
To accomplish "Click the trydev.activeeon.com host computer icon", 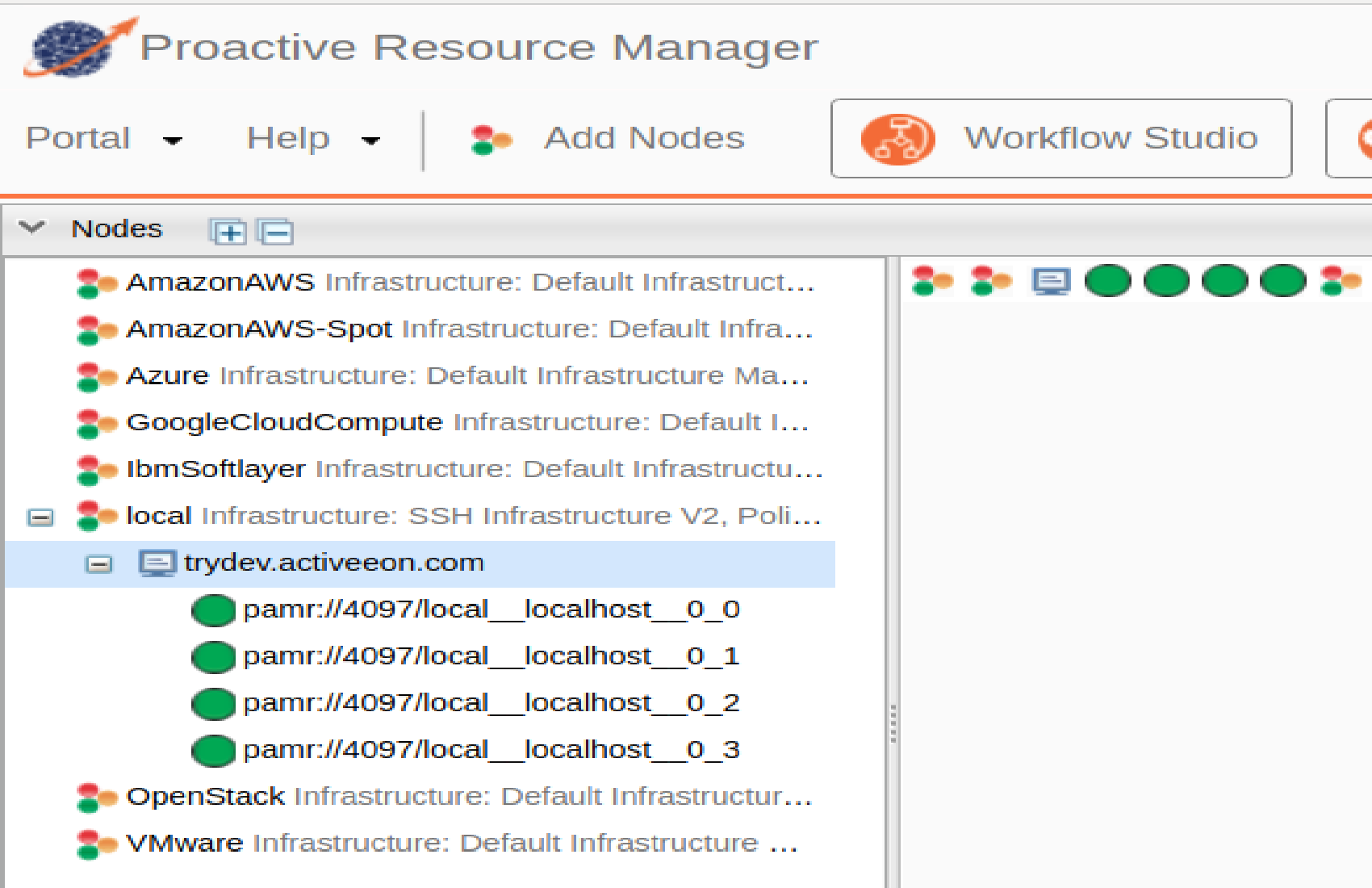I will pyautogui.click(x=157, y=563).
